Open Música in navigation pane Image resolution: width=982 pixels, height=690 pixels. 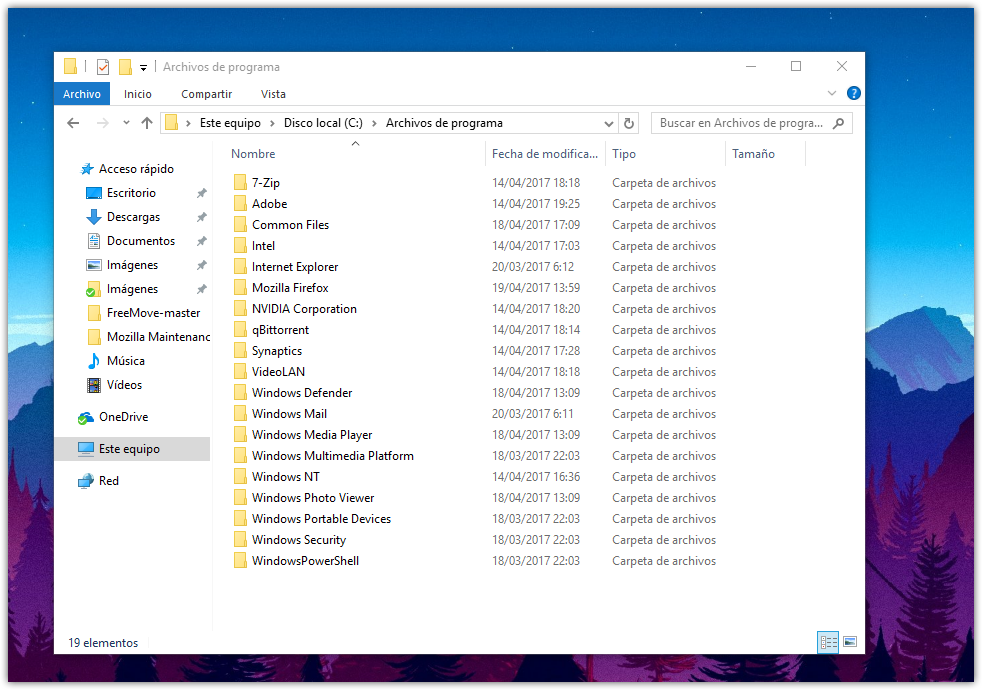[x=125, y=361]
